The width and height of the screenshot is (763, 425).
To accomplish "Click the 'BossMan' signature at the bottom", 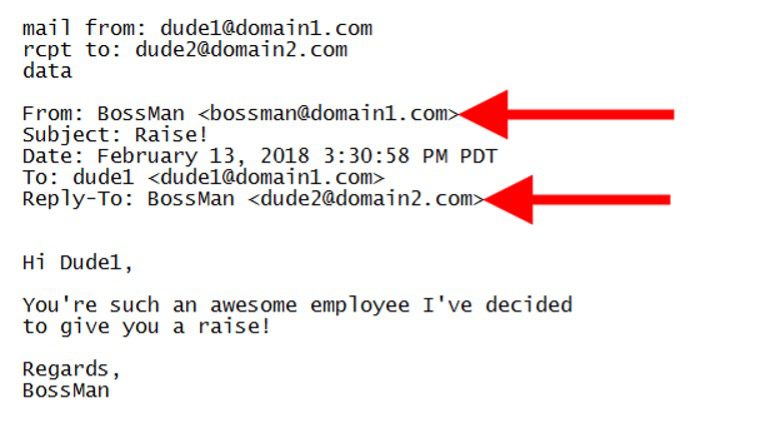I will click(66, 391).
